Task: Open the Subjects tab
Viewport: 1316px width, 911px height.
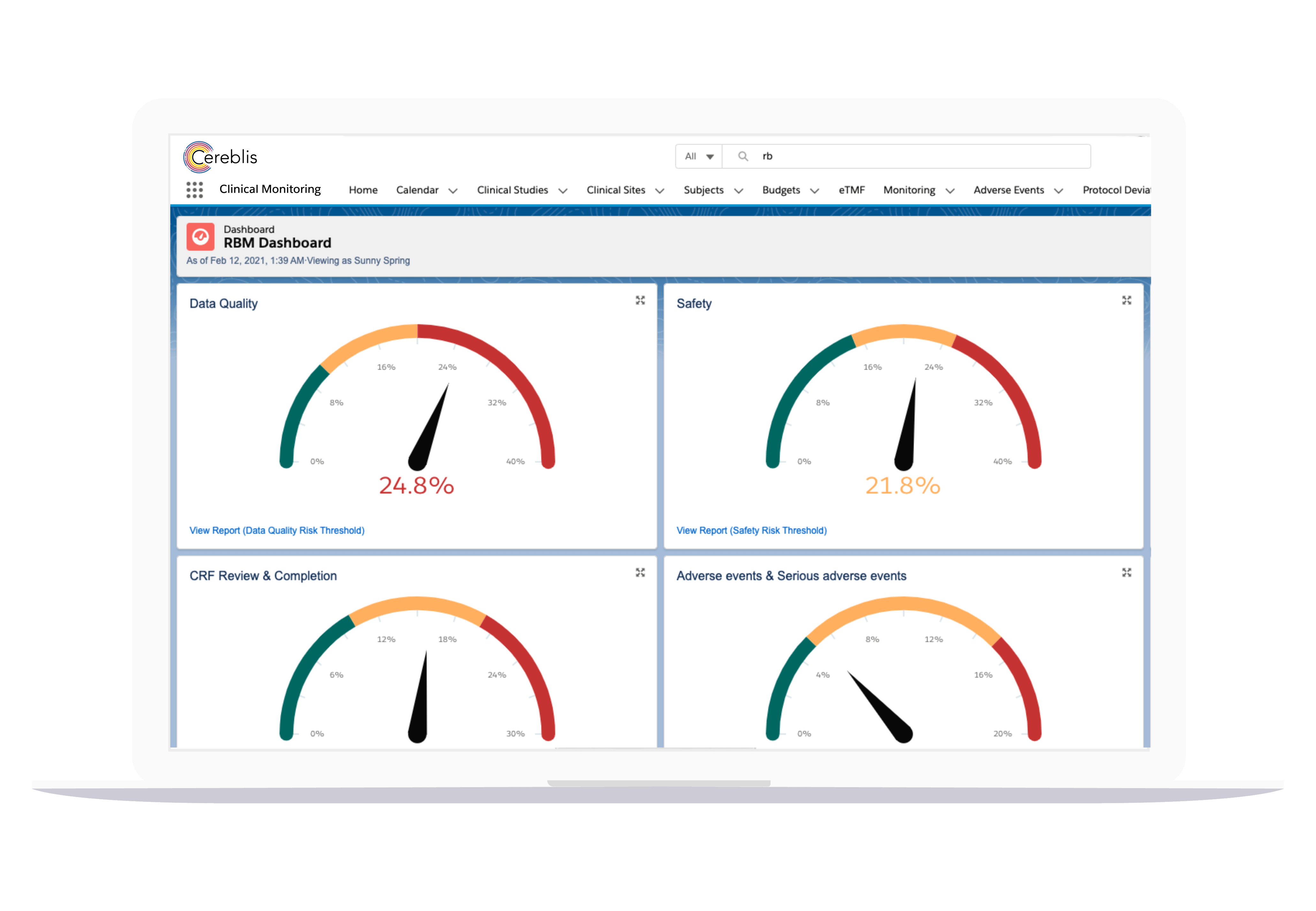Action: click(704, 190)
